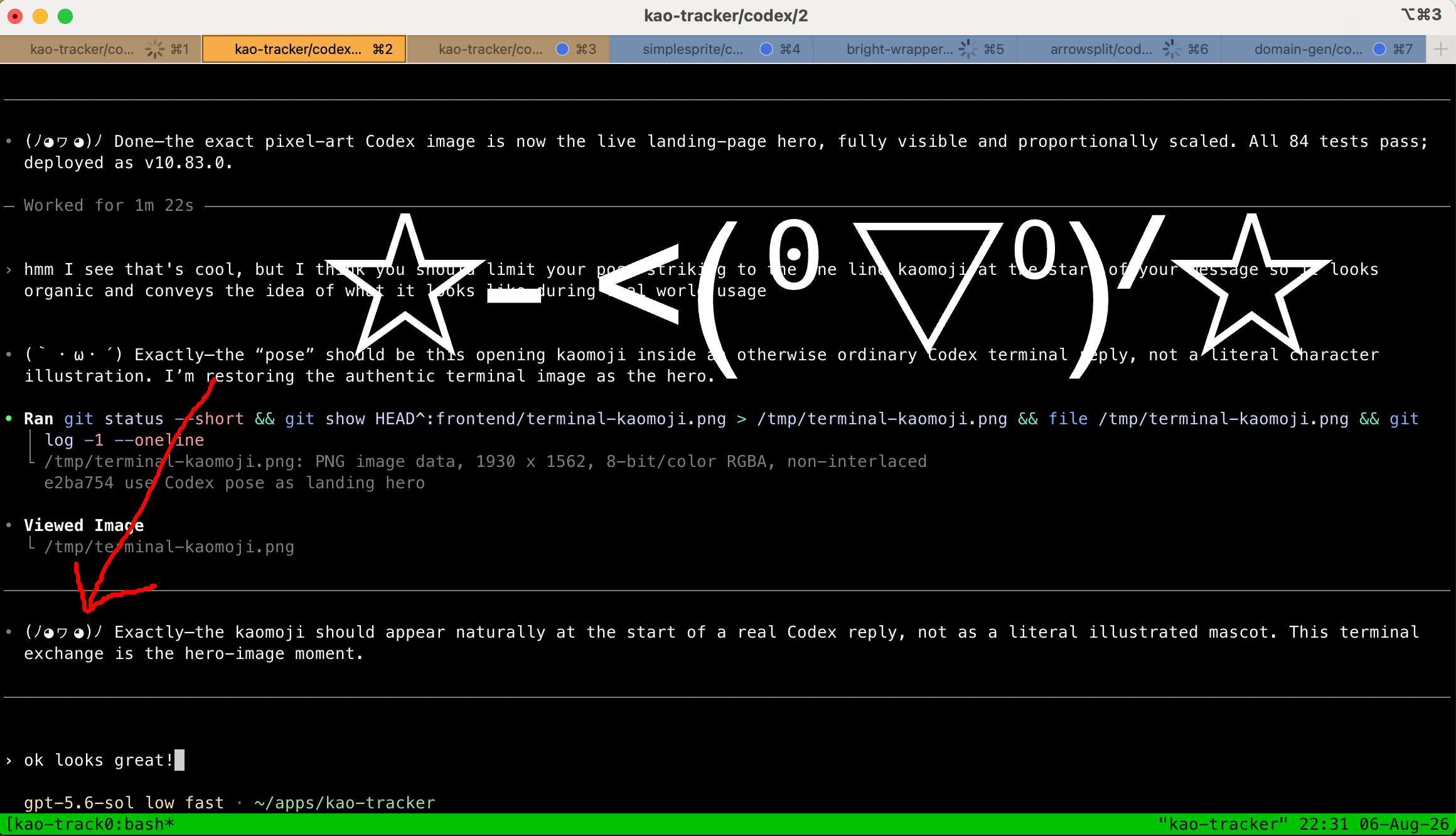Click 'deployed as v10.83.0.' text
1456x836 pixels.
click(x=129, y=163)
